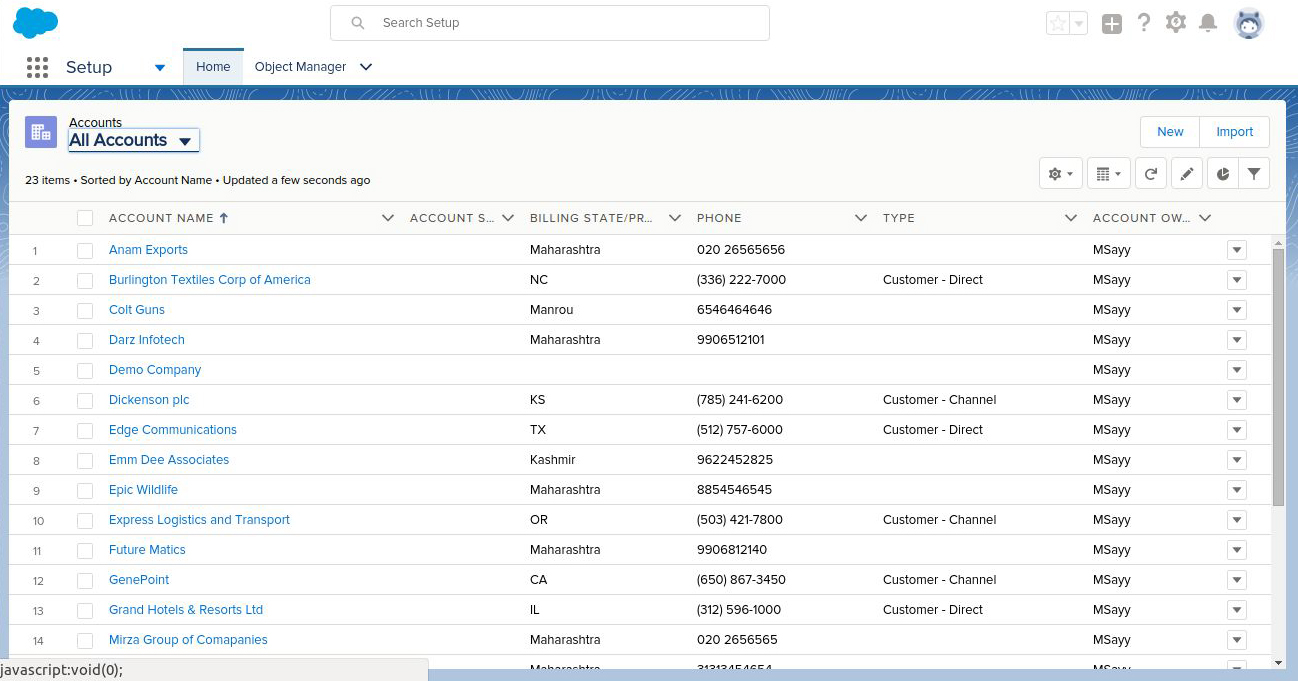Sort by the Phone column header

[719, 218]
